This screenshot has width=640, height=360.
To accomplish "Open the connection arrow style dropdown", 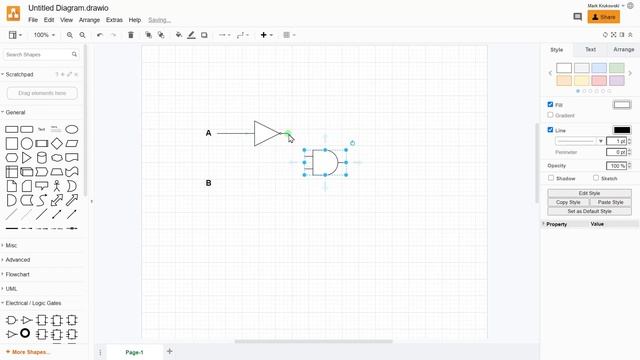I will pyautogui.click(x=224, y=35).
